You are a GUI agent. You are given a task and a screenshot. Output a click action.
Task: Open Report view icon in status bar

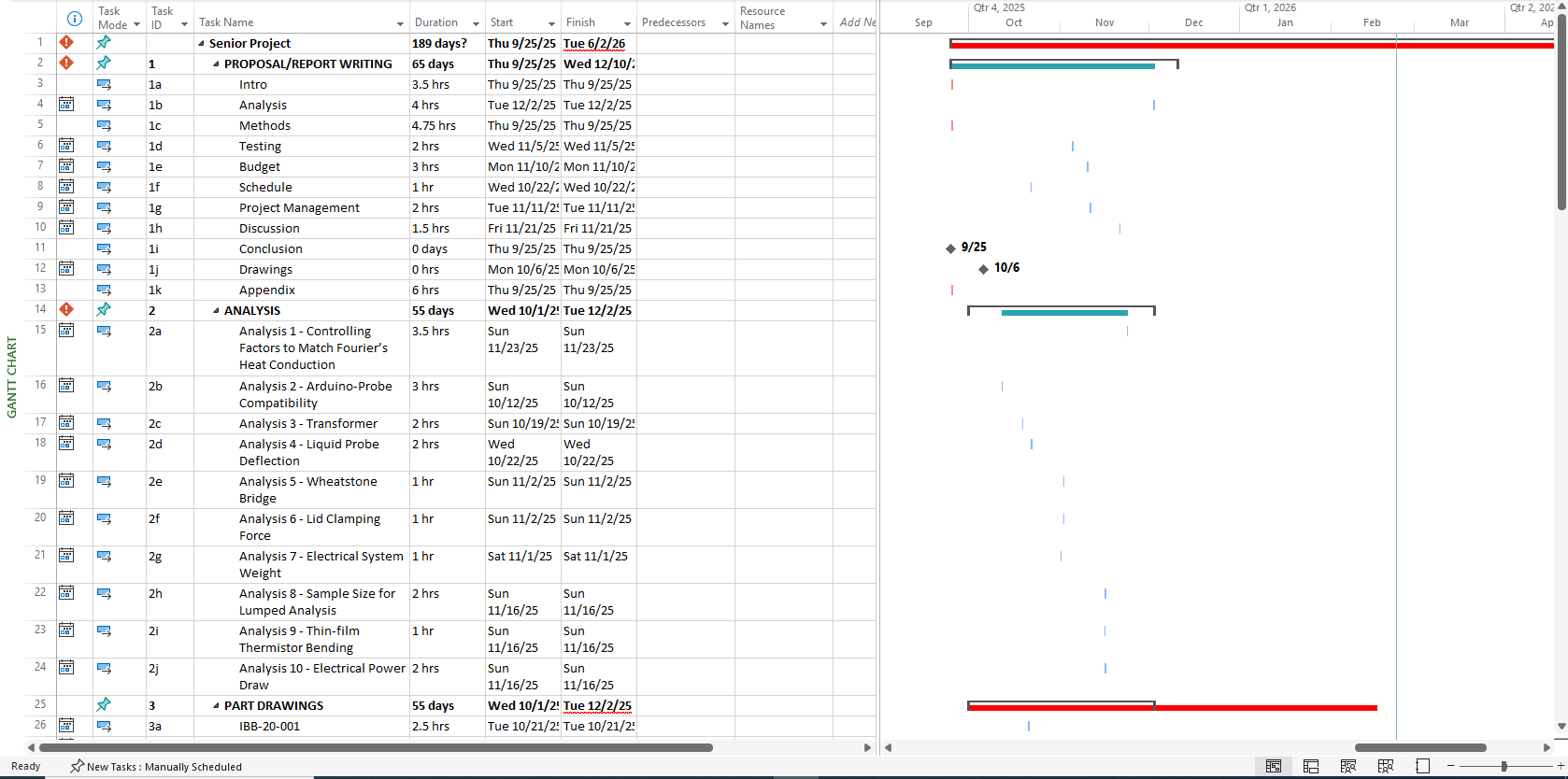pos(1423,766)
